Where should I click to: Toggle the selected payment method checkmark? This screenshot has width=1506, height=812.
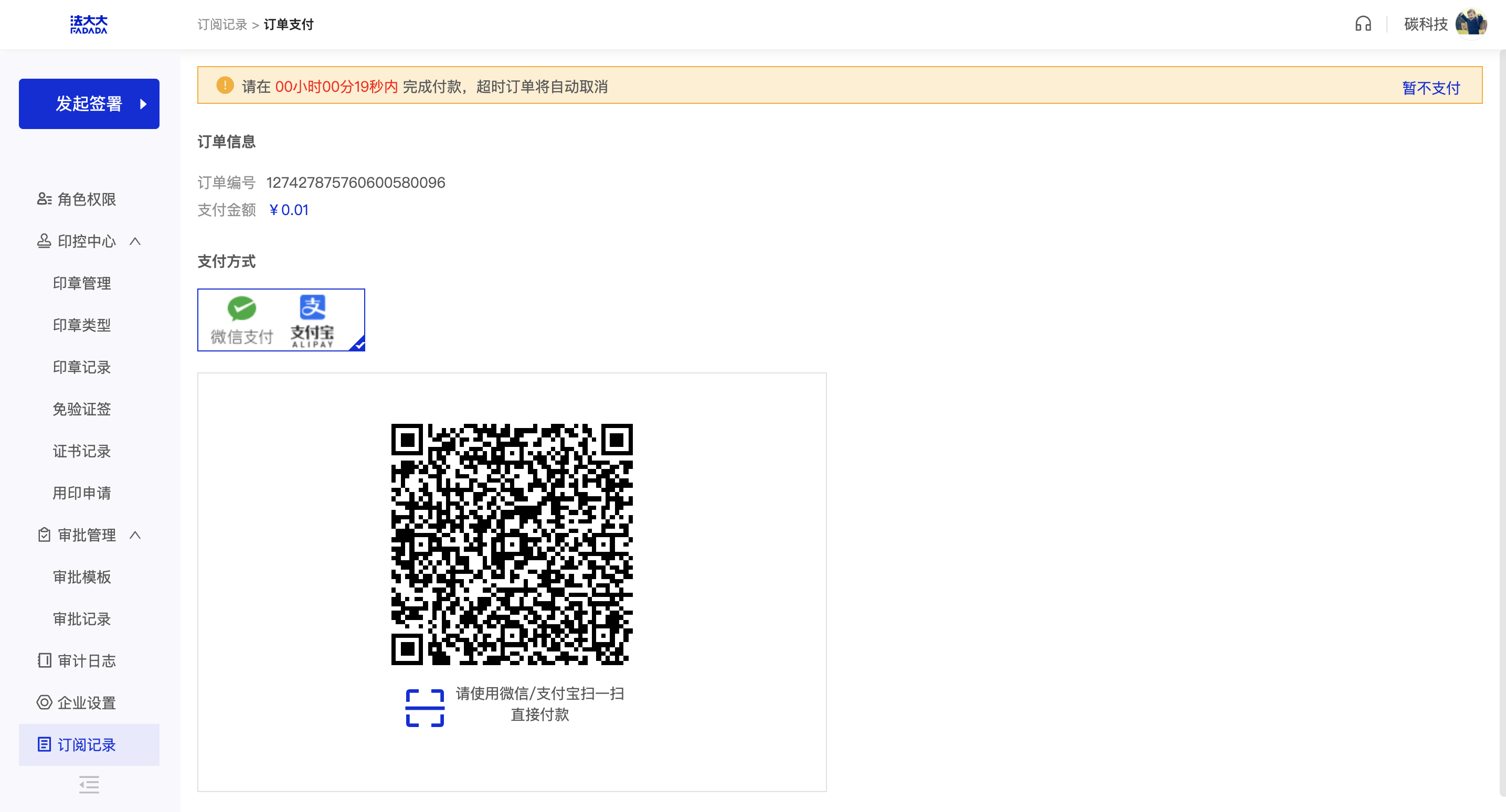pos(358,344)
